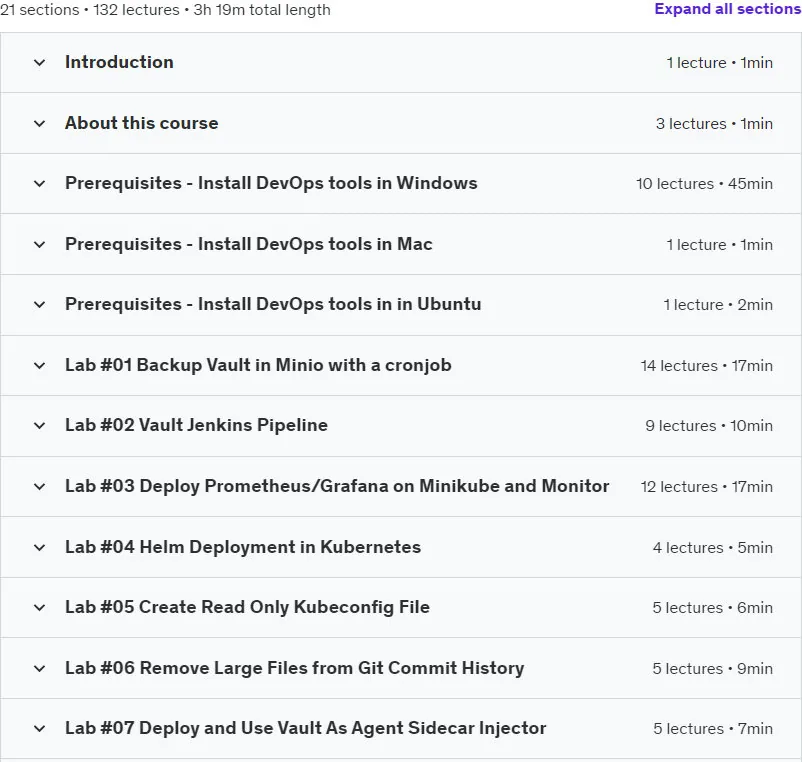The image size is (802, 762).
Task: Open Lab #05 Create Read Only Kubeconfig File
Action: tap(248, 607)
